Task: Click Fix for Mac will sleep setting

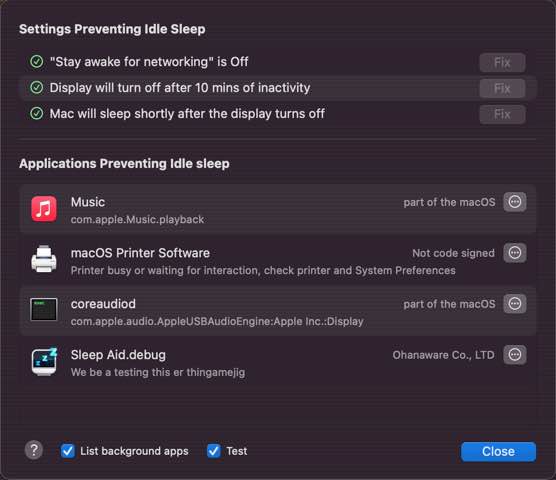Action: [x=502, y=115]
